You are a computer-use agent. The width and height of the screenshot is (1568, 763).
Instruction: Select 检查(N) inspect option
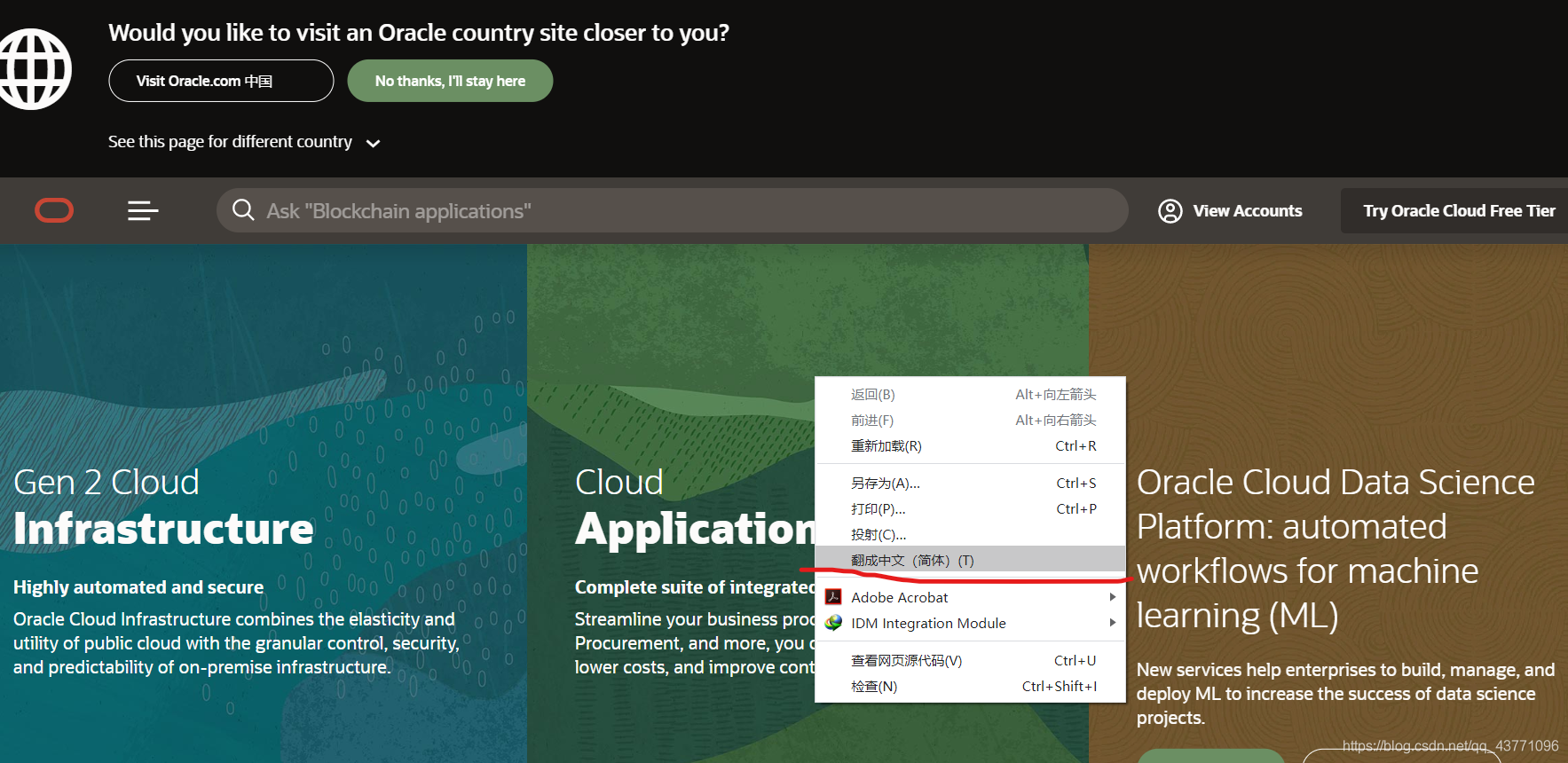coord(970,686)
